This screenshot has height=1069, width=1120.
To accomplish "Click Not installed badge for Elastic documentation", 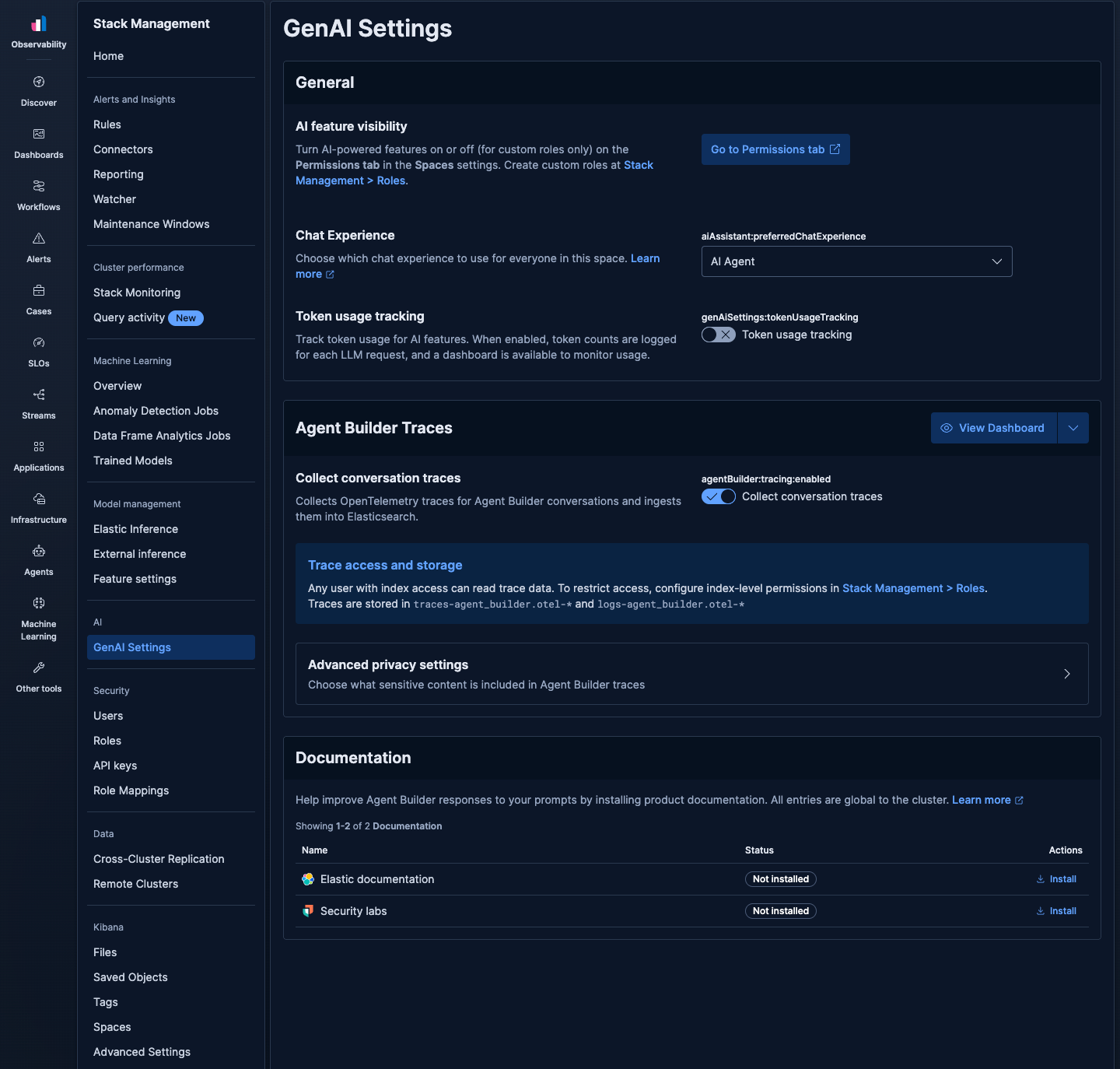I will coord(781,879).
